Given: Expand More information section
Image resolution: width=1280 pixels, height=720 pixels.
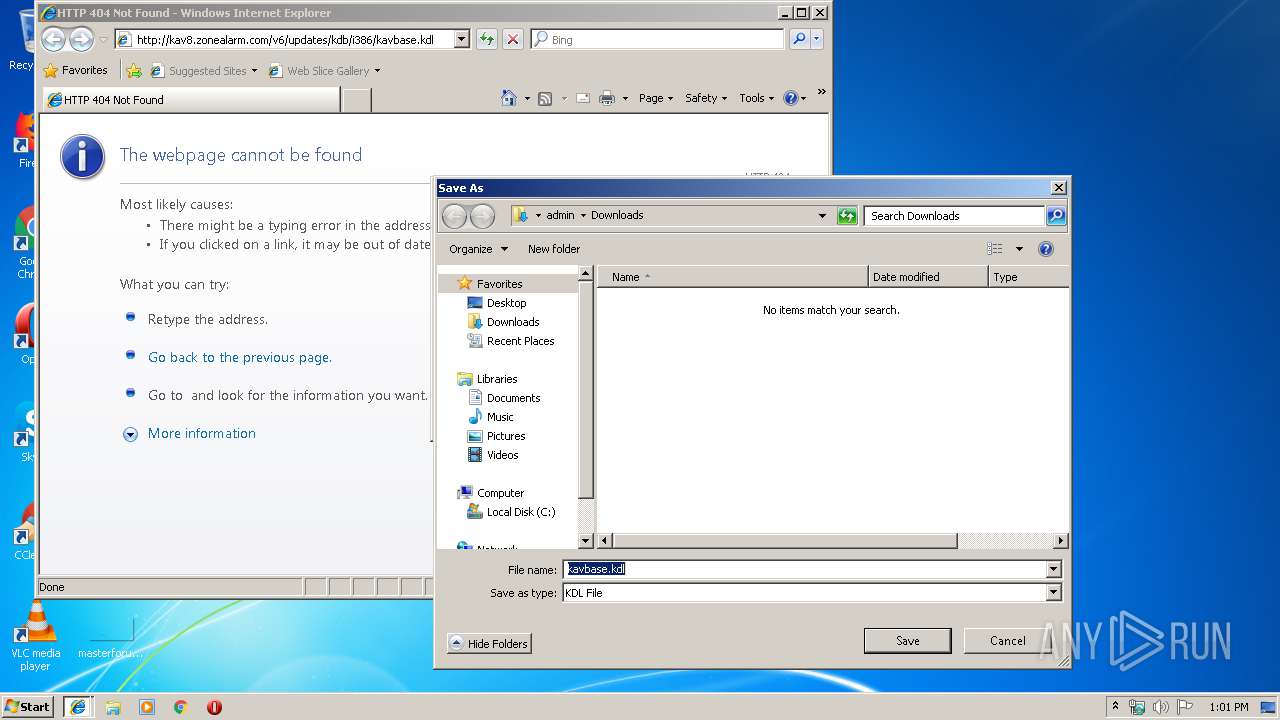Looking at the screenshot, I should pos(190,433).
